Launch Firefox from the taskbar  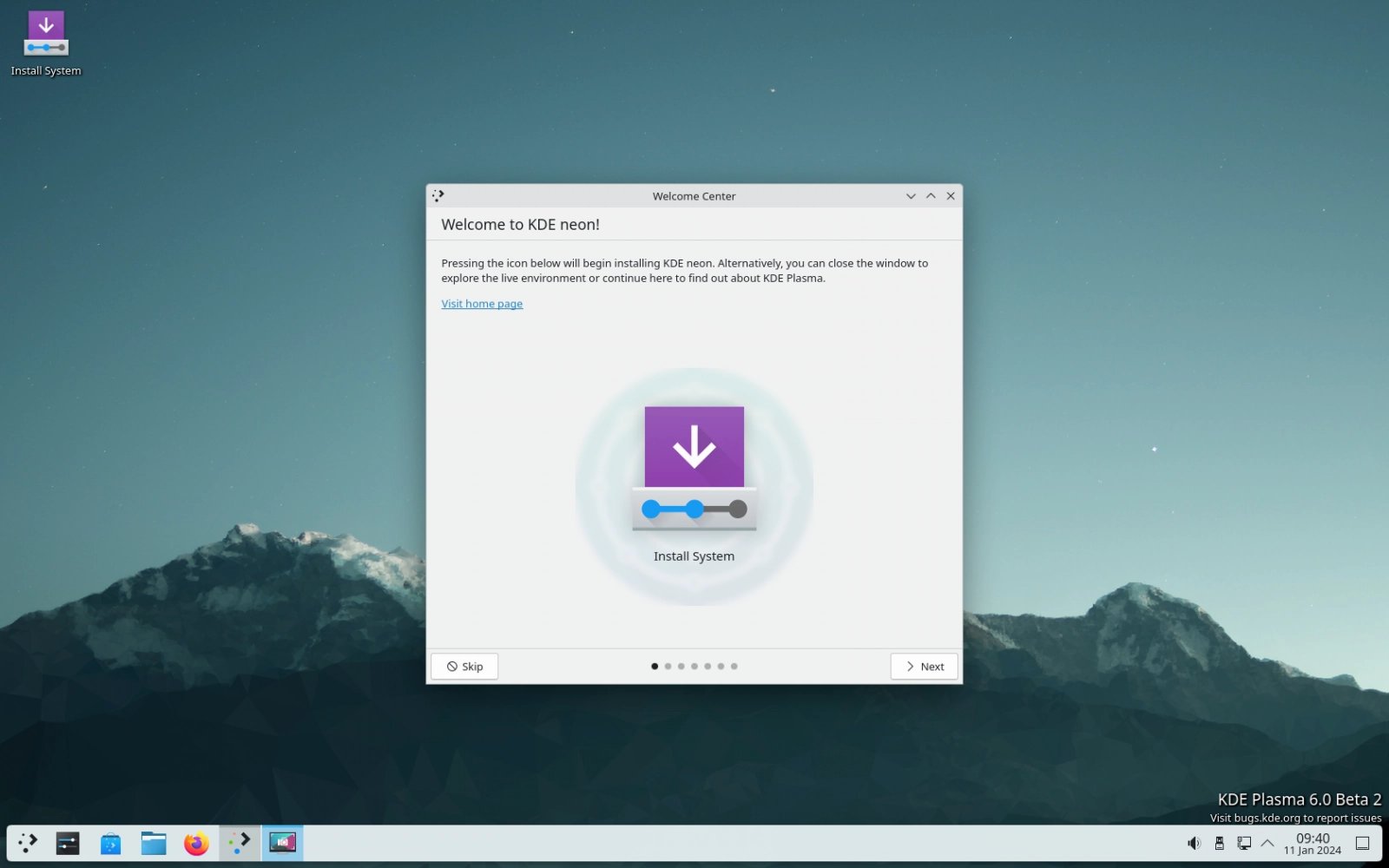pos(196,843)
